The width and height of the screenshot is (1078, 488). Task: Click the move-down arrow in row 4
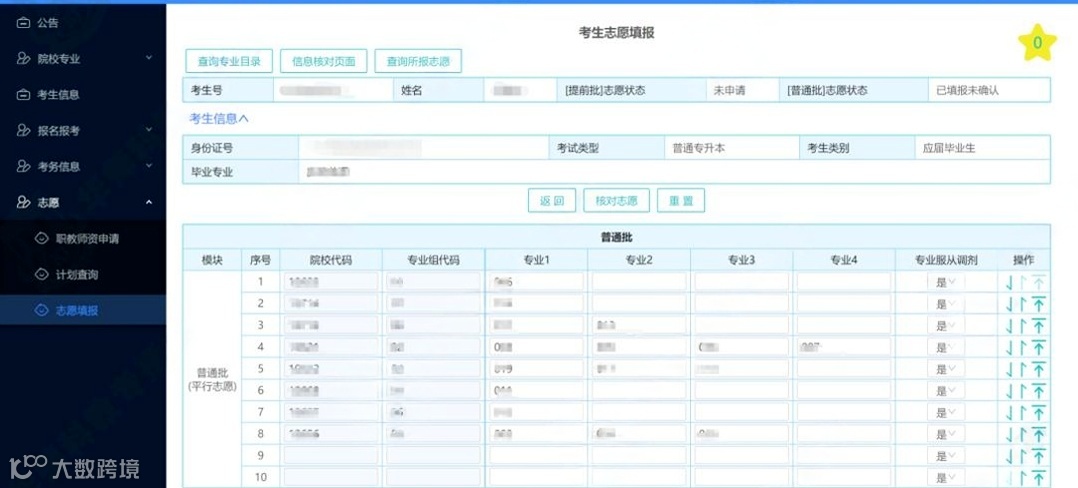(1010, 348)
